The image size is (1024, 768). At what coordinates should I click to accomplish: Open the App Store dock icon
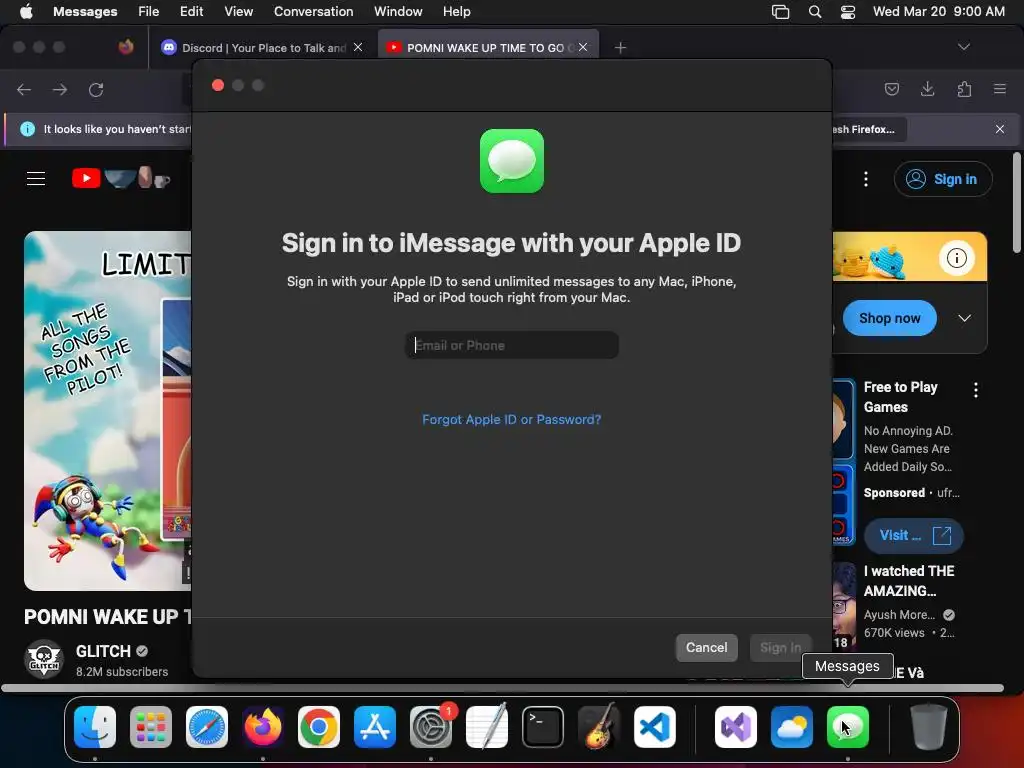tap(375, 727)
